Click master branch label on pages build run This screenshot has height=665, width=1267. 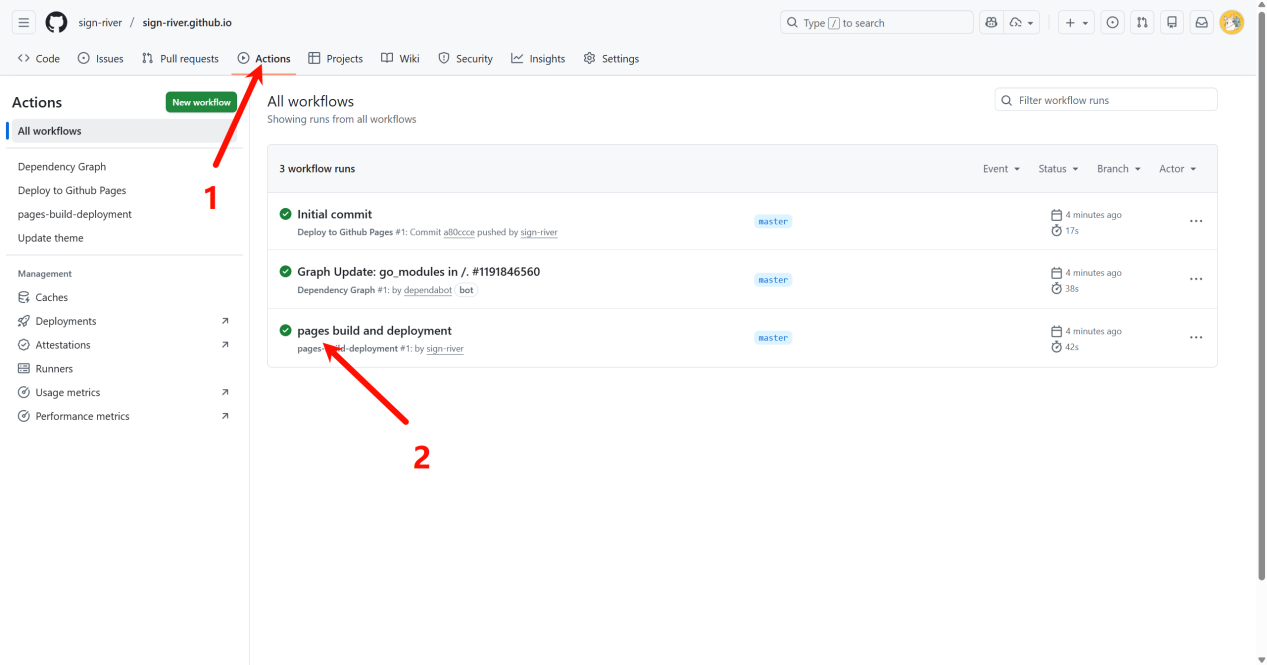coord(773,338)
